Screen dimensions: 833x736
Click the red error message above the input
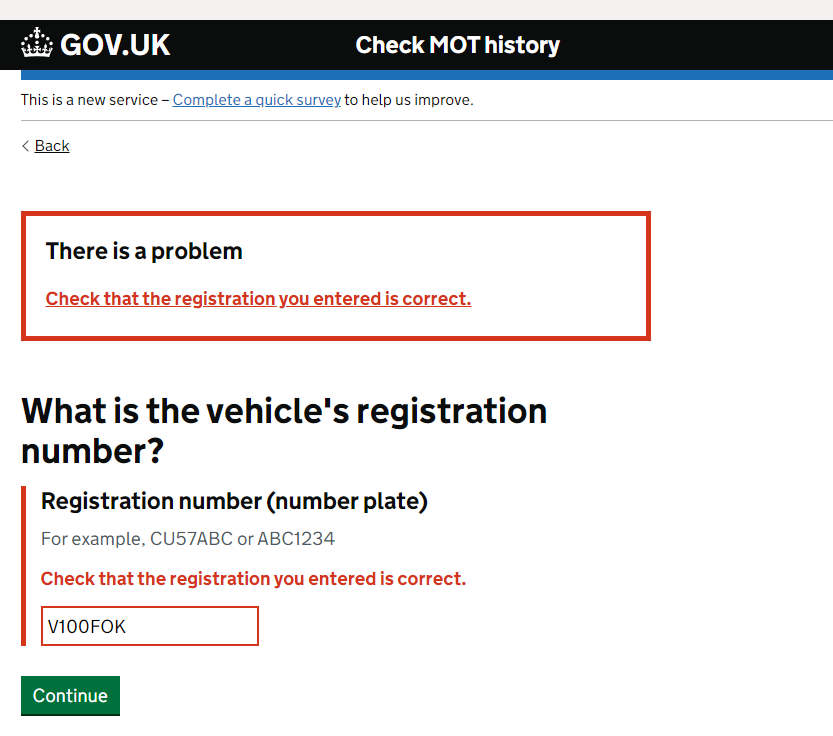point(253,579)
